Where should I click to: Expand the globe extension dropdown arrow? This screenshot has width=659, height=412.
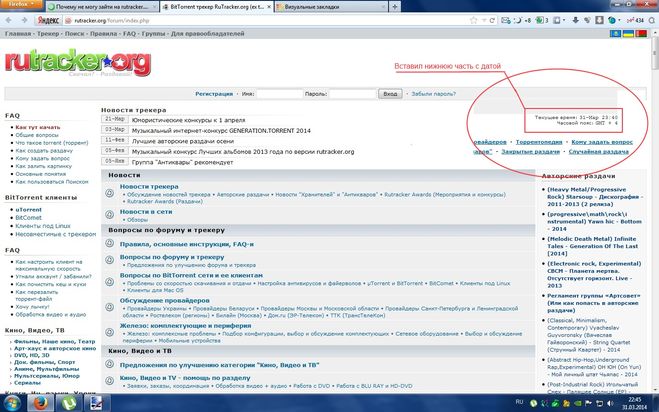point(619,20)
